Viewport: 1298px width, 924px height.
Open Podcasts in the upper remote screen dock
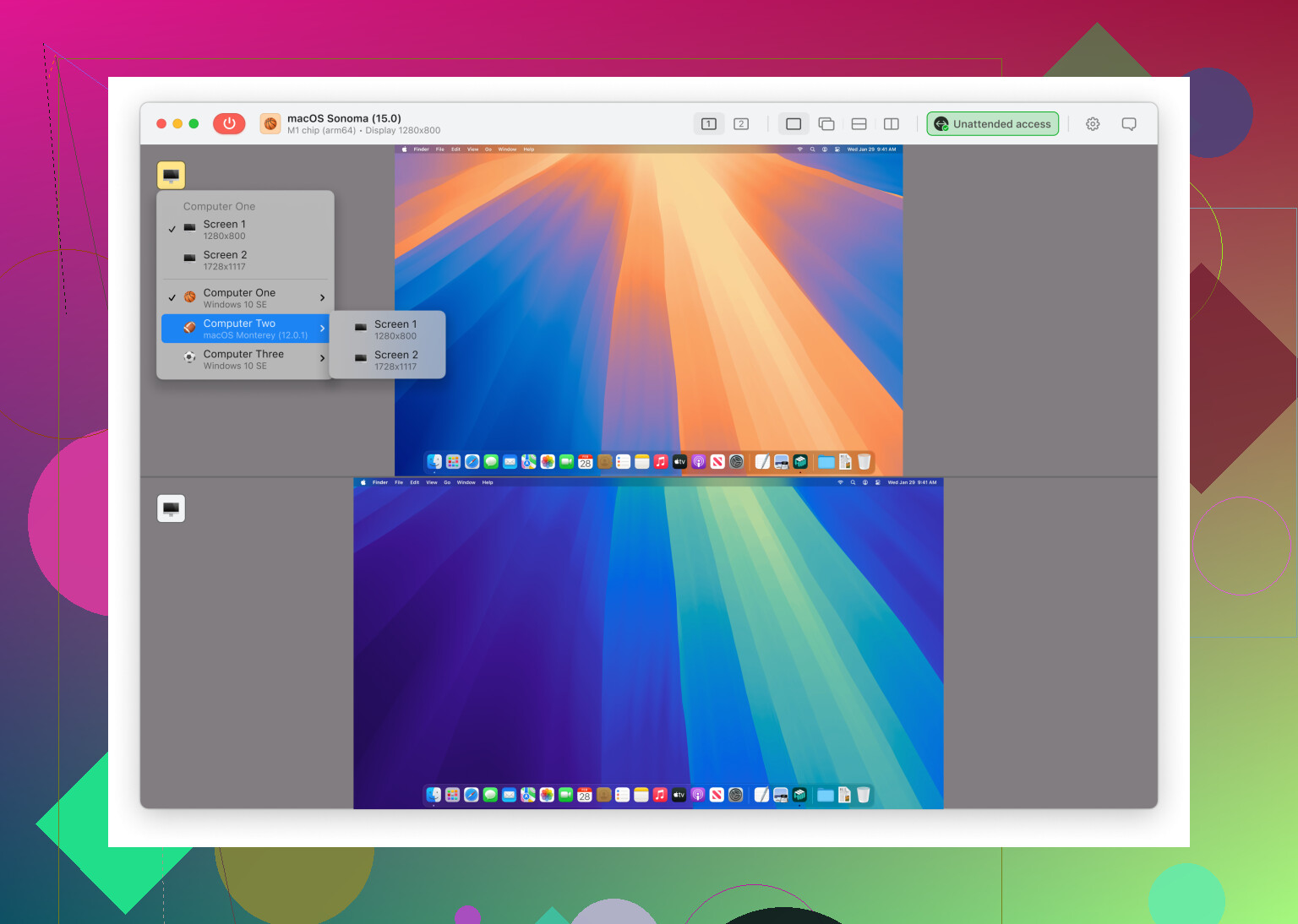click(x=699, y=461)
